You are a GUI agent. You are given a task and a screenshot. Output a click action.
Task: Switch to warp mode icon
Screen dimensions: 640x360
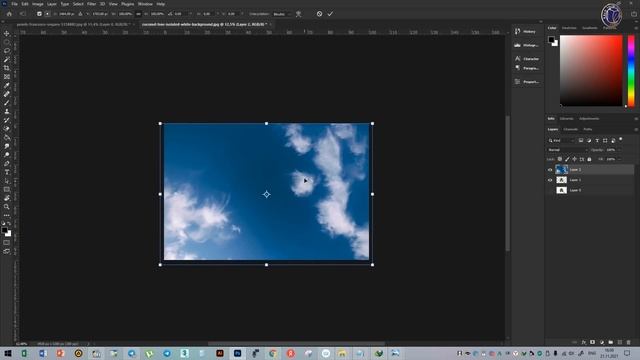298,14
